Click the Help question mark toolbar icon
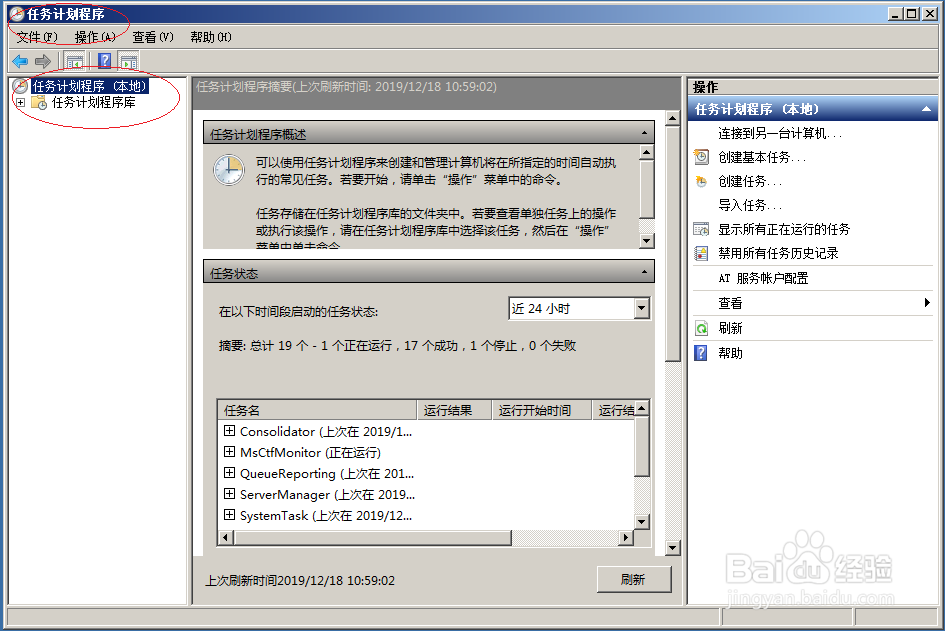This screenshot has height=631, width=945. pyautogui.click(x=104, y=60)
